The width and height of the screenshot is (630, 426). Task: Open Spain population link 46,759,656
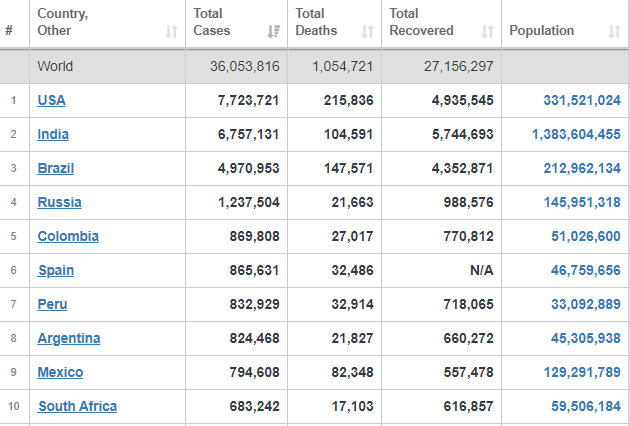pyautogui.click(x=586, y=270)
